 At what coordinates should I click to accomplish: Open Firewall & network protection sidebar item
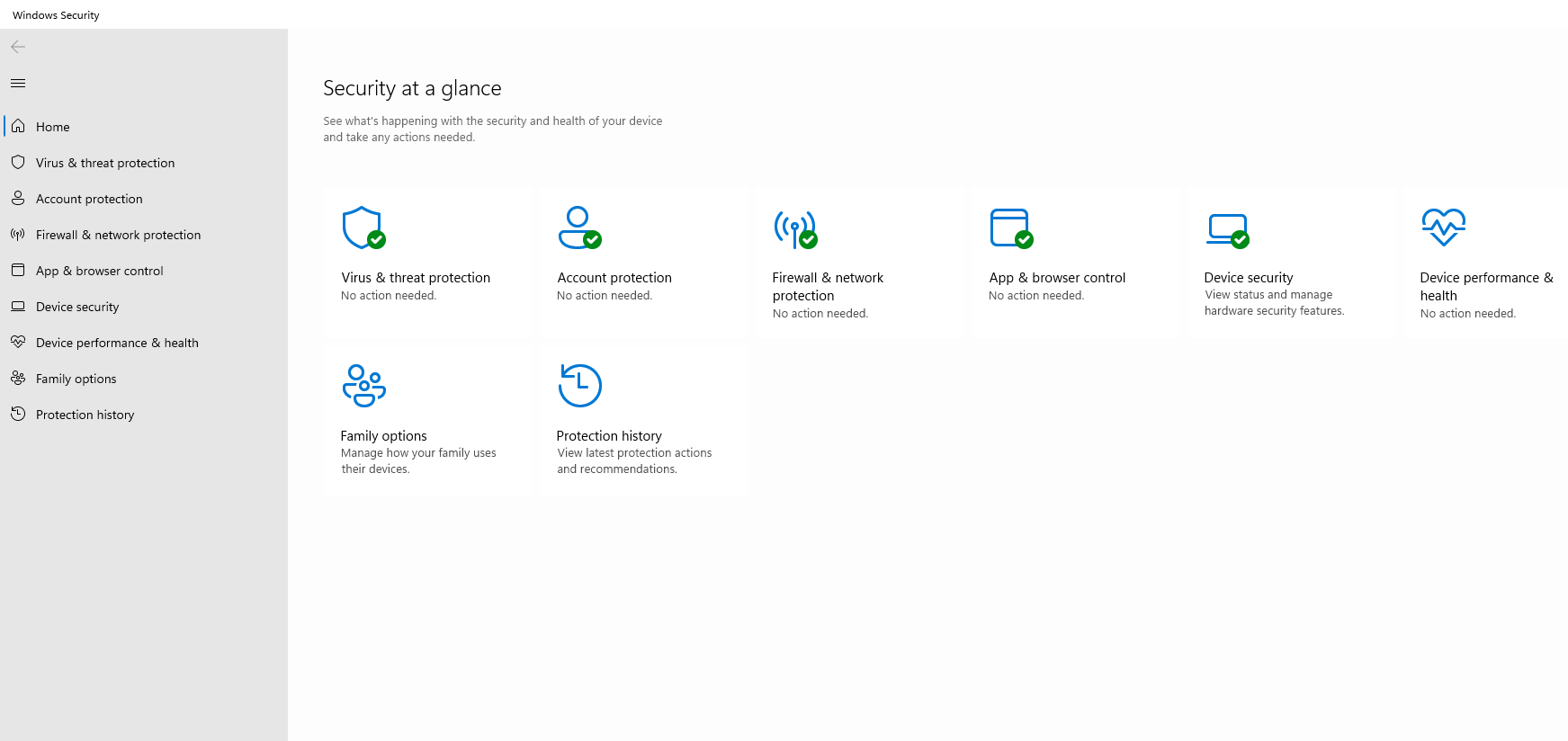coord(144,235)
